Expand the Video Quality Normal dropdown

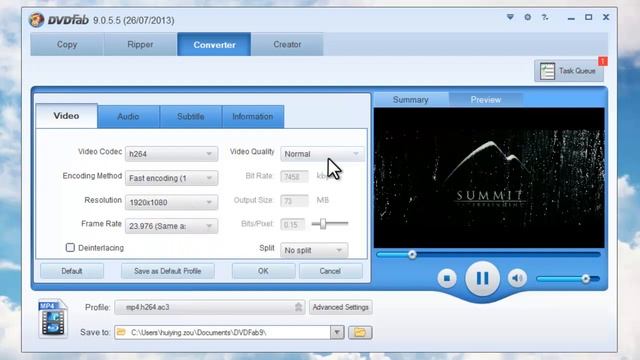(322, 154)
